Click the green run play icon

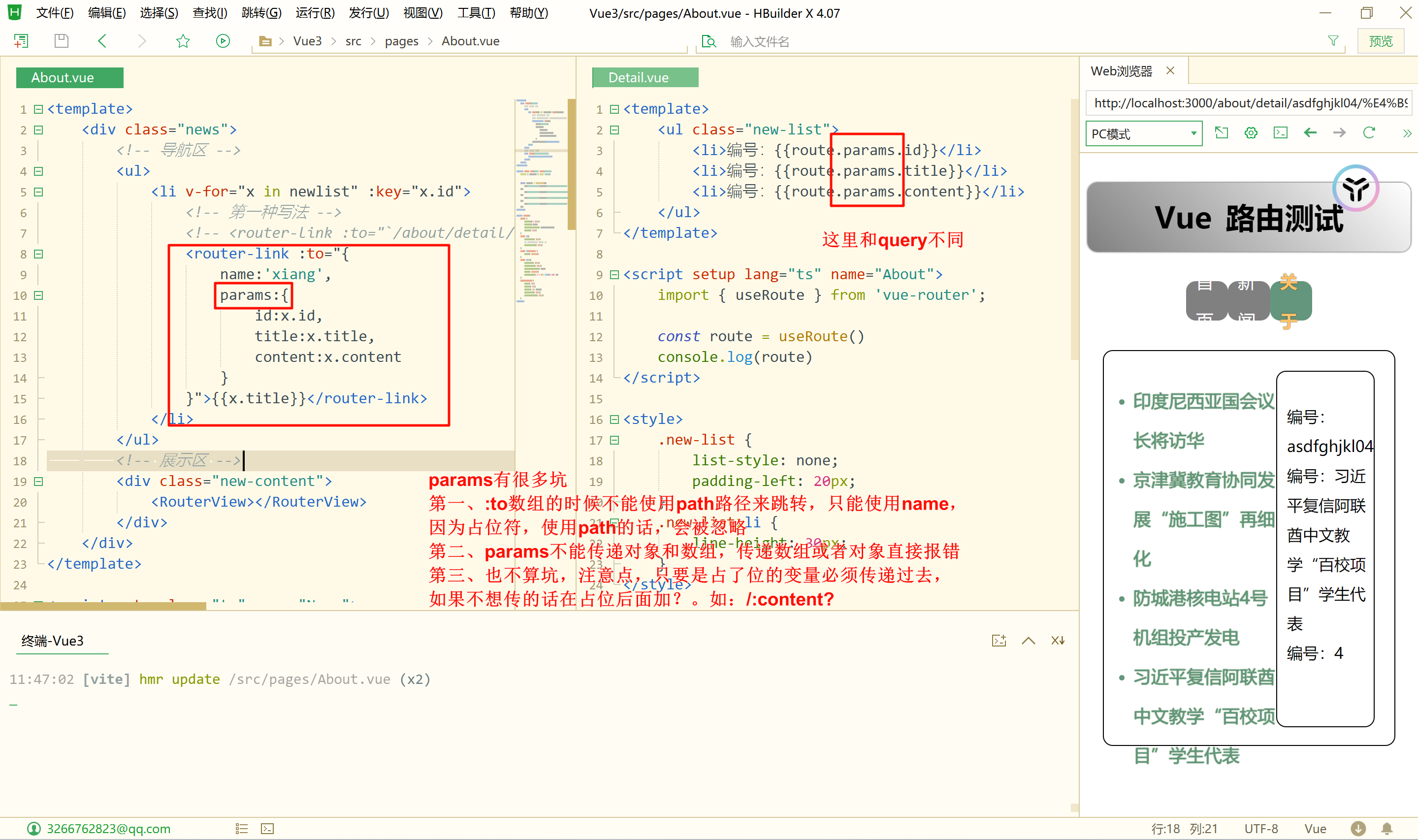tap(223, 41)
